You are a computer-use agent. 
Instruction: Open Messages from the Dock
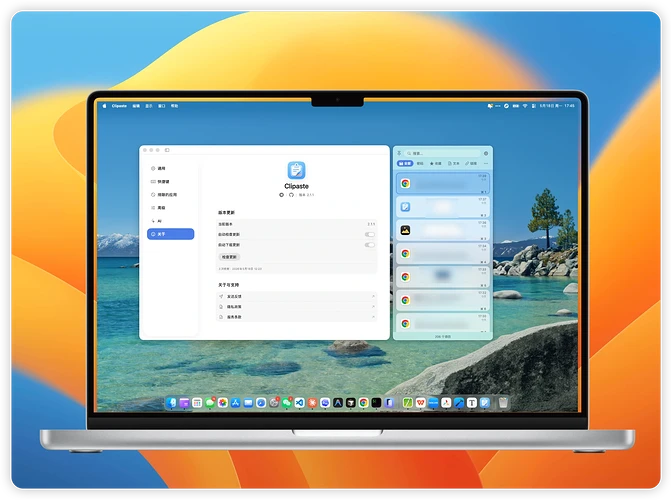point(210,402)
